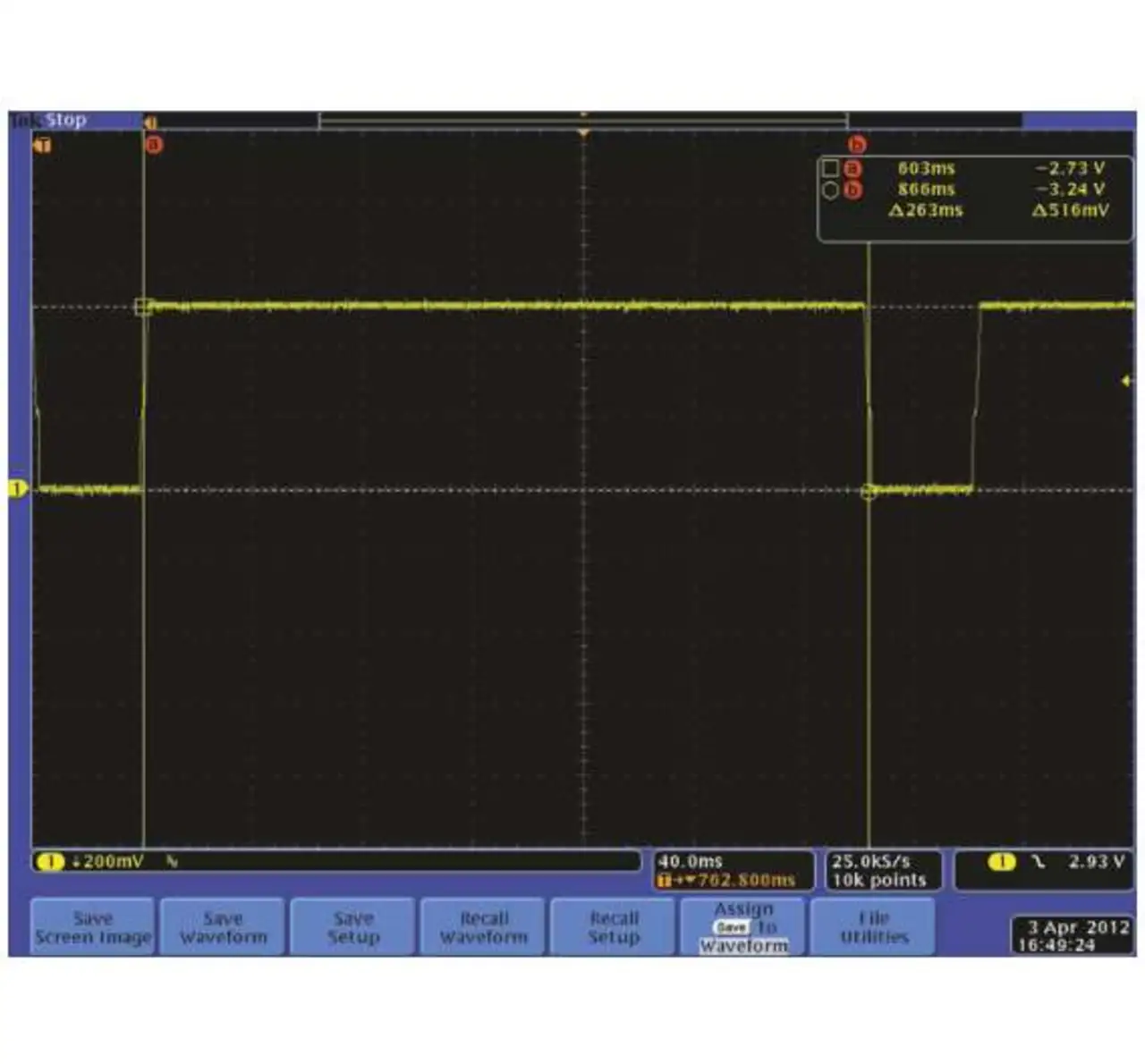Click the square cursor a symbol in readout
1145x1064 pixels.
pos(830,168)
